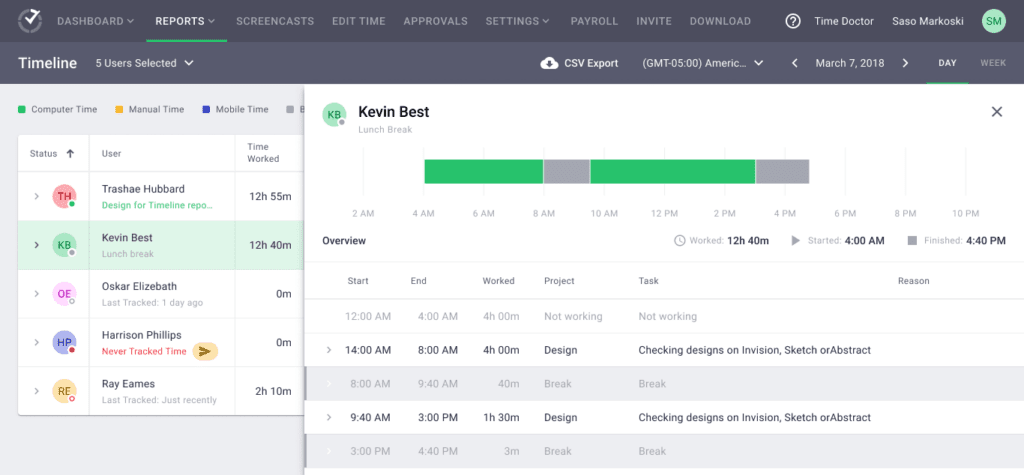Click the Payroll navigation link
The width and height of the screenshot is (1024, 475).
[594, 21]
